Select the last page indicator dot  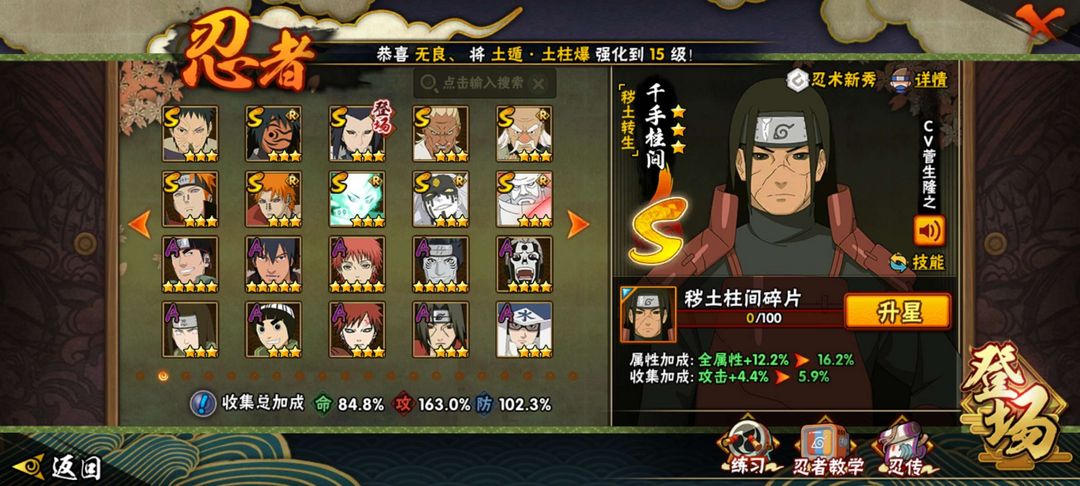pyautogui.click(x=572, y=376)
